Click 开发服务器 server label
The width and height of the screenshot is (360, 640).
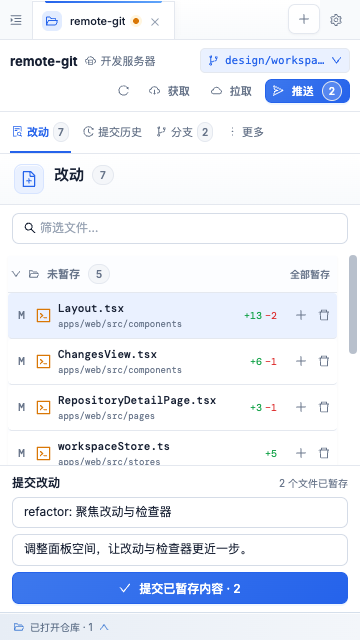120,61
